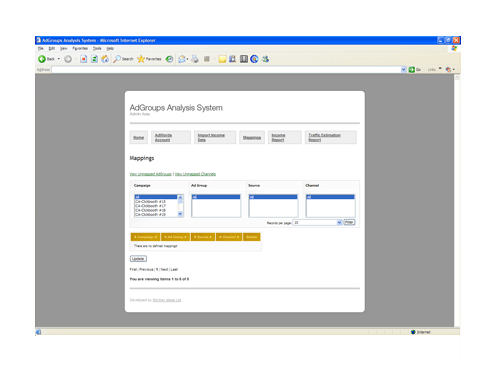Image resolution: width=500 pixels, height=375 pixels.
Task: Expand the Links toolbar chevron
Action: click(x=440, y=68)
